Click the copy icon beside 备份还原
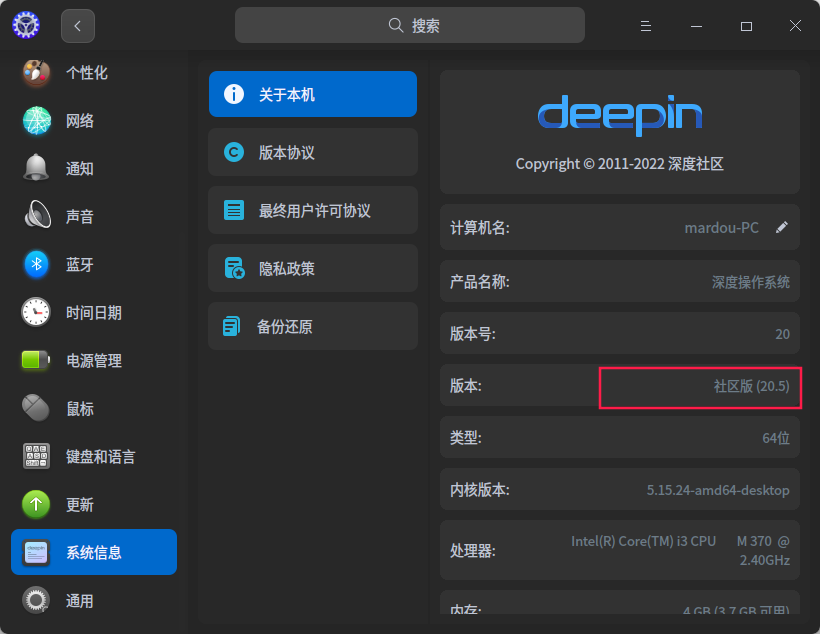 tap(231, 326)
